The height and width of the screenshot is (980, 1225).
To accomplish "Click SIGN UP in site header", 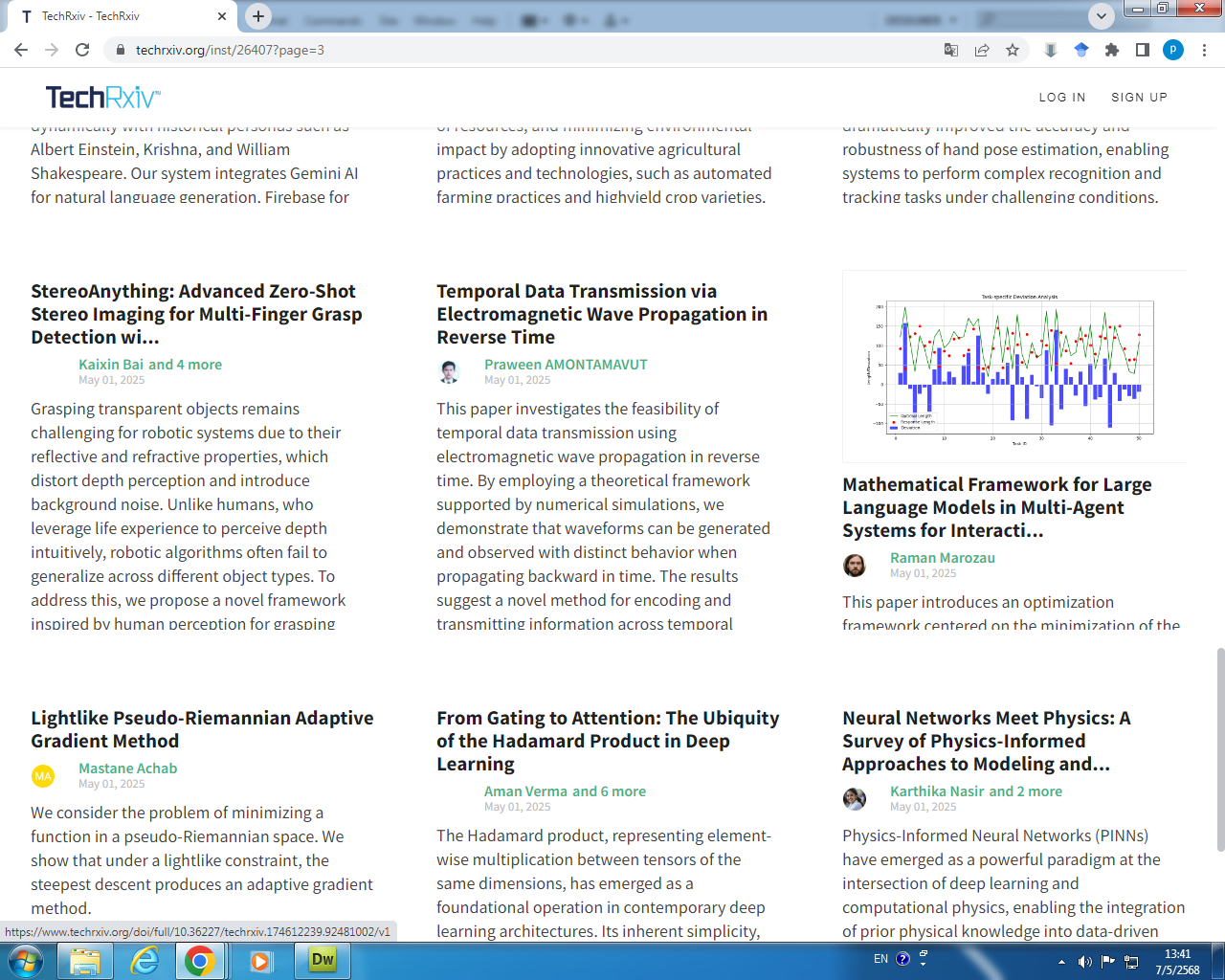I will point(1139,98).
